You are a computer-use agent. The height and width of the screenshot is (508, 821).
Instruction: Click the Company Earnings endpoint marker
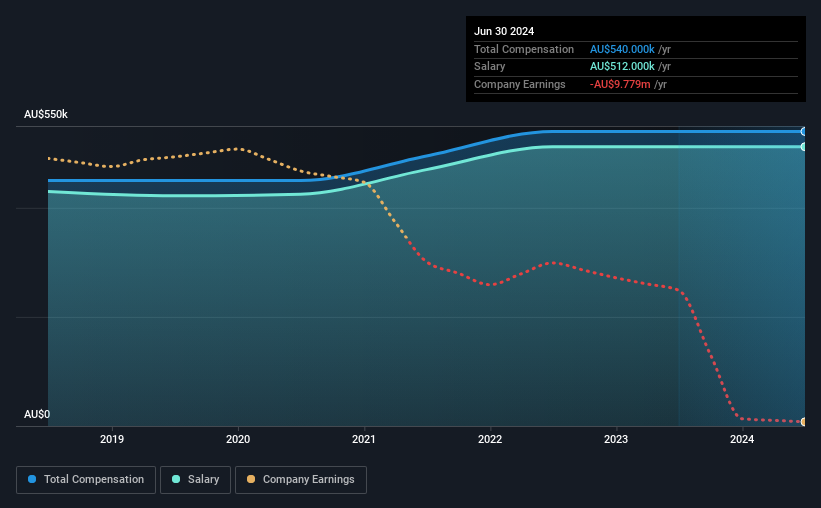[804, 422]
